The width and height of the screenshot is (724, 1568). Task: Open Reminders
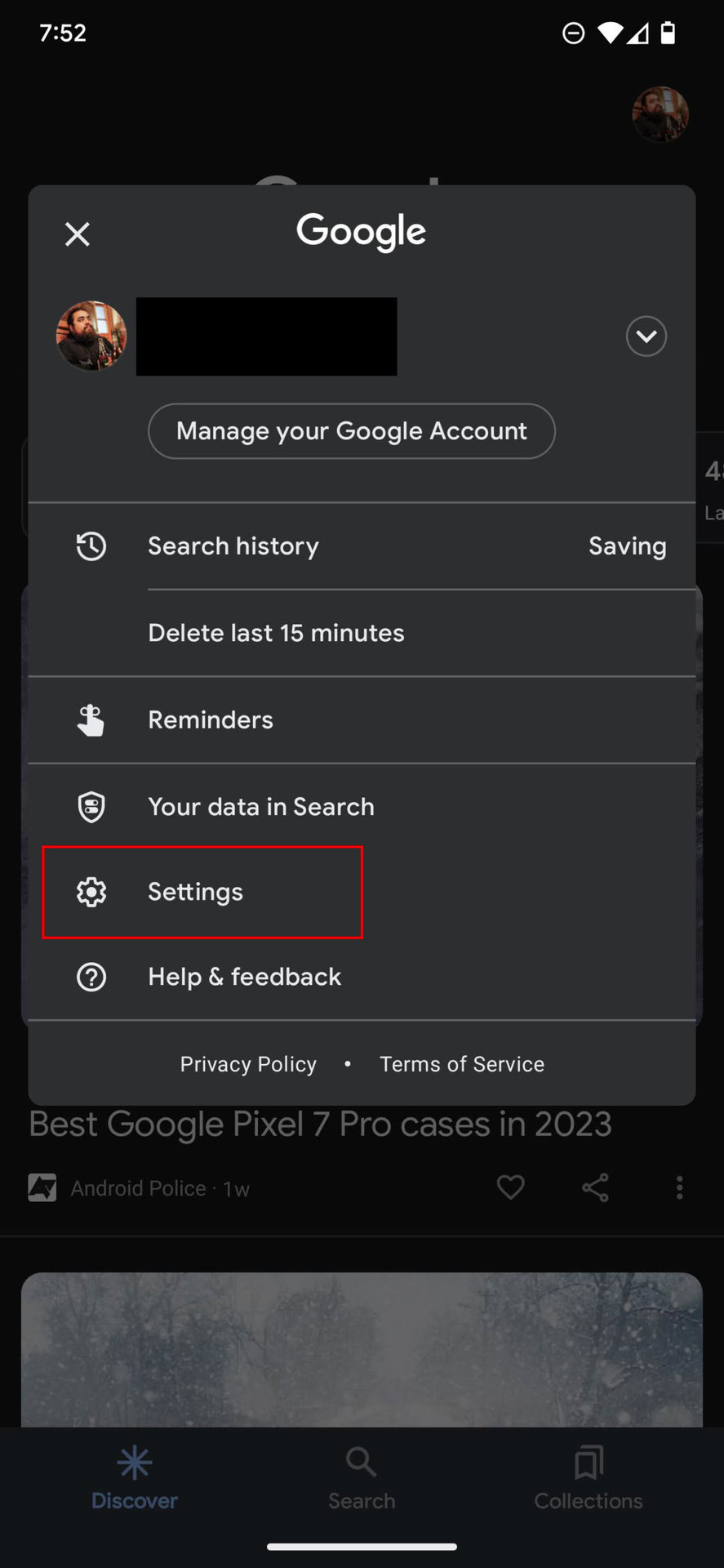click(211, 719)
